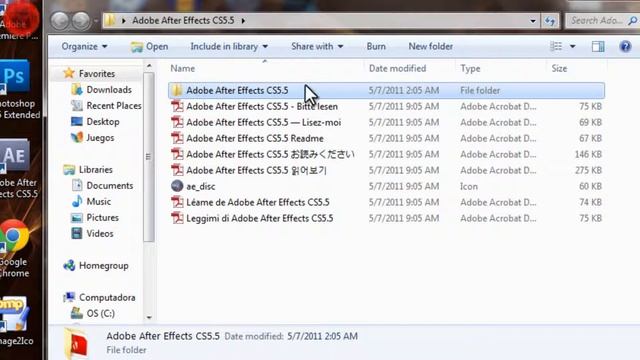Select the CS5.5 Readme PDF icon

pyautogui.click(x=177, y=138)
